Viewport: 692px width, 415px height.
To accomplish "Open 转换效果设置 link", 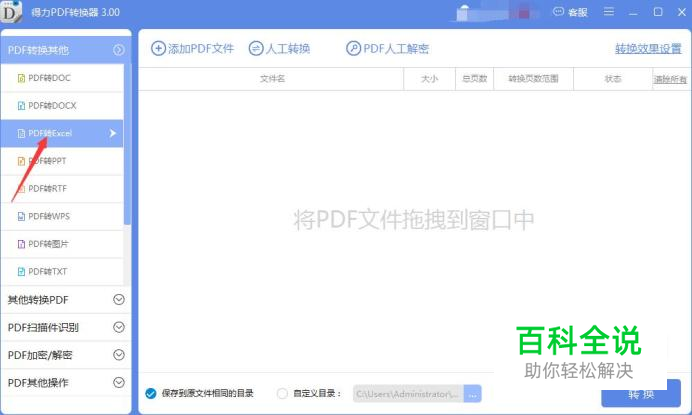I will click(x=648, y=49).
